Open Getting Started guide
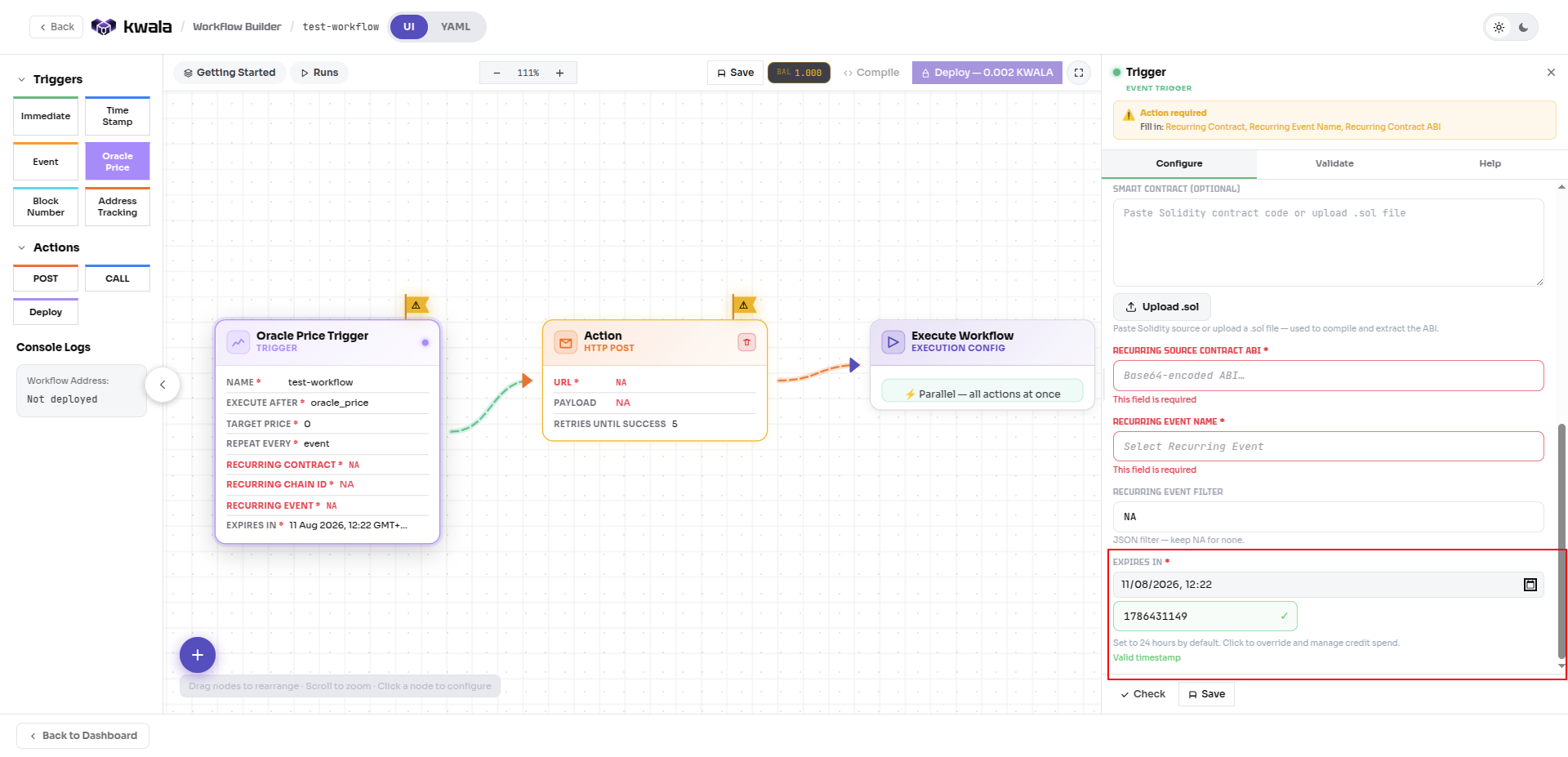The image size is (1568, 757). 229,73
